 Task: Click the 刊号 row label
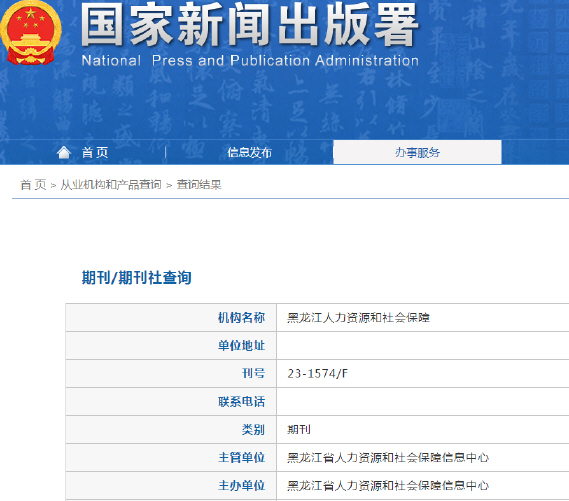pyautogui.click(x=253, y=373)
